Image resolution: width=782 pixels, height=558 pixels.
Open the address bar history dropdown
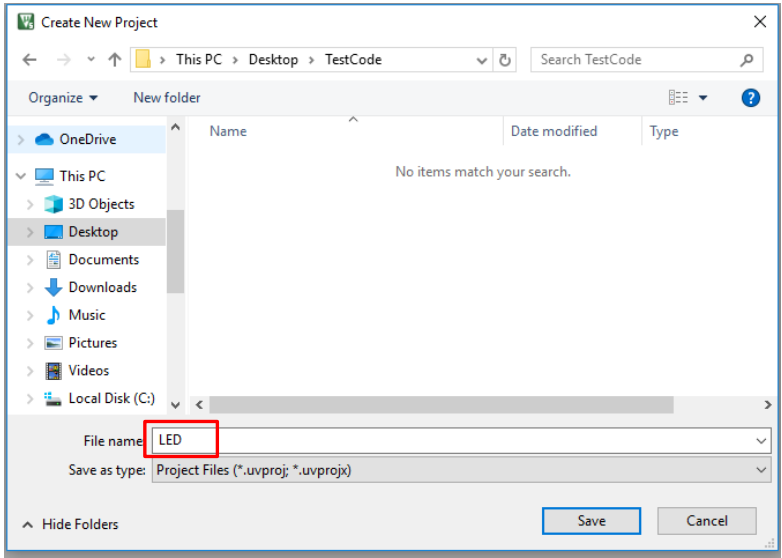(x=484, y=60)
